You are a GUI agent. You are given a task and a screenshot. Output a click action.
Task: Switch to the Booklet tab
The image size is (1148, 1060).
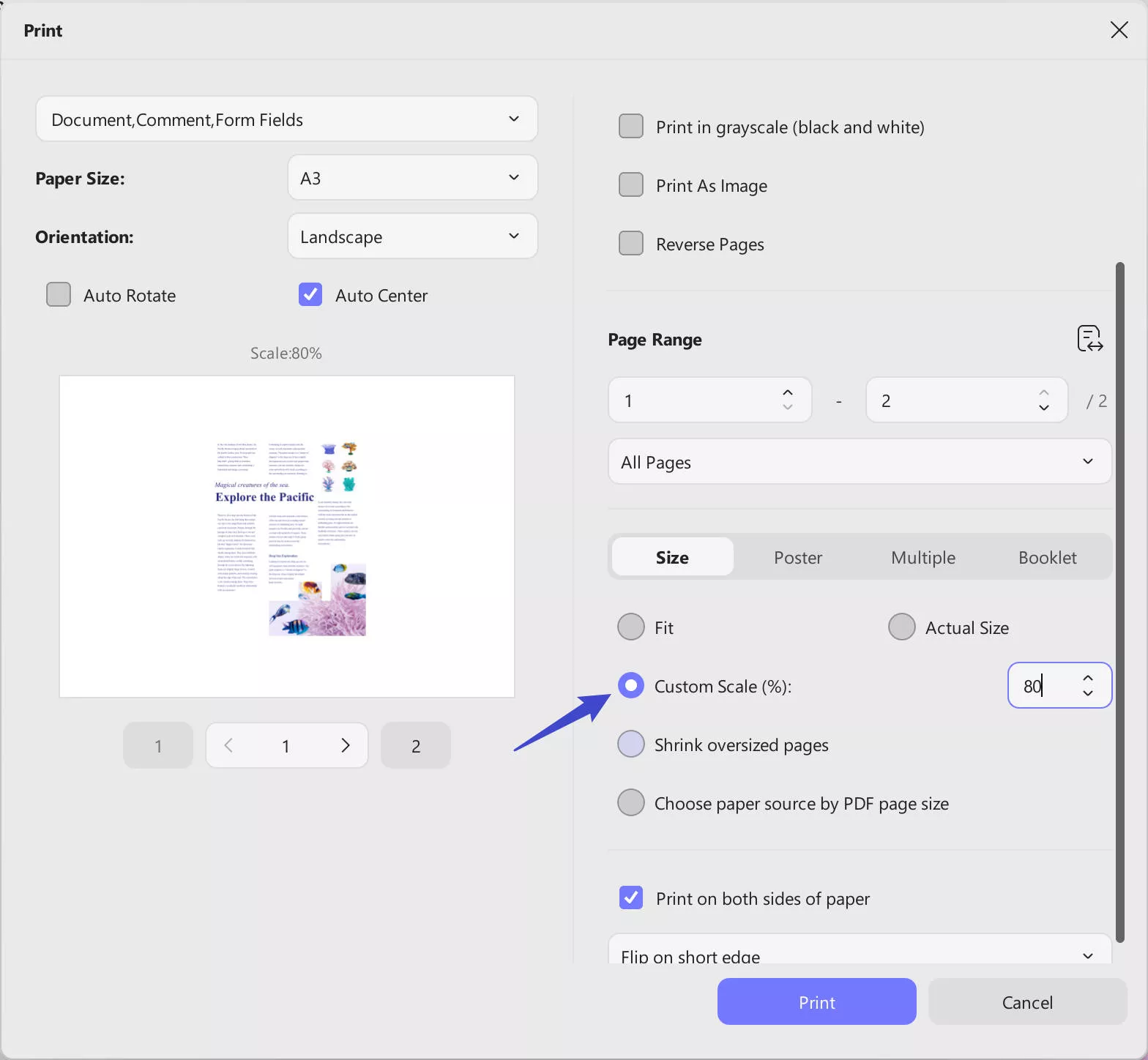coord(1047,558)
